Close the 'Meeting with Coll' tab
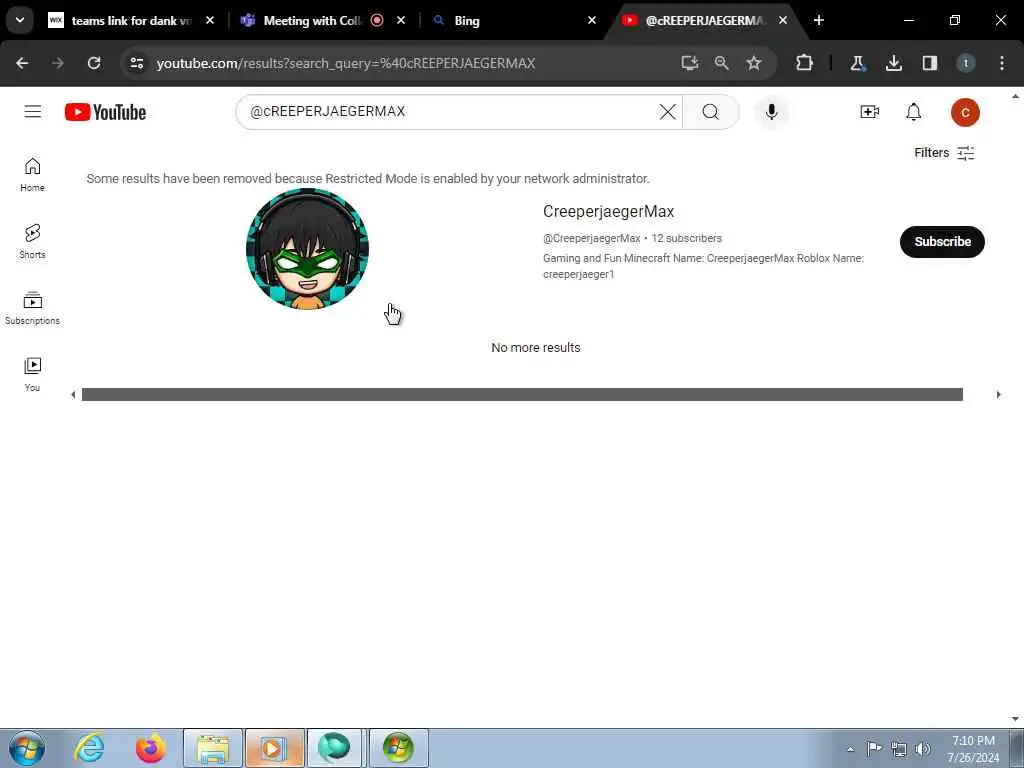 [401, 20]
